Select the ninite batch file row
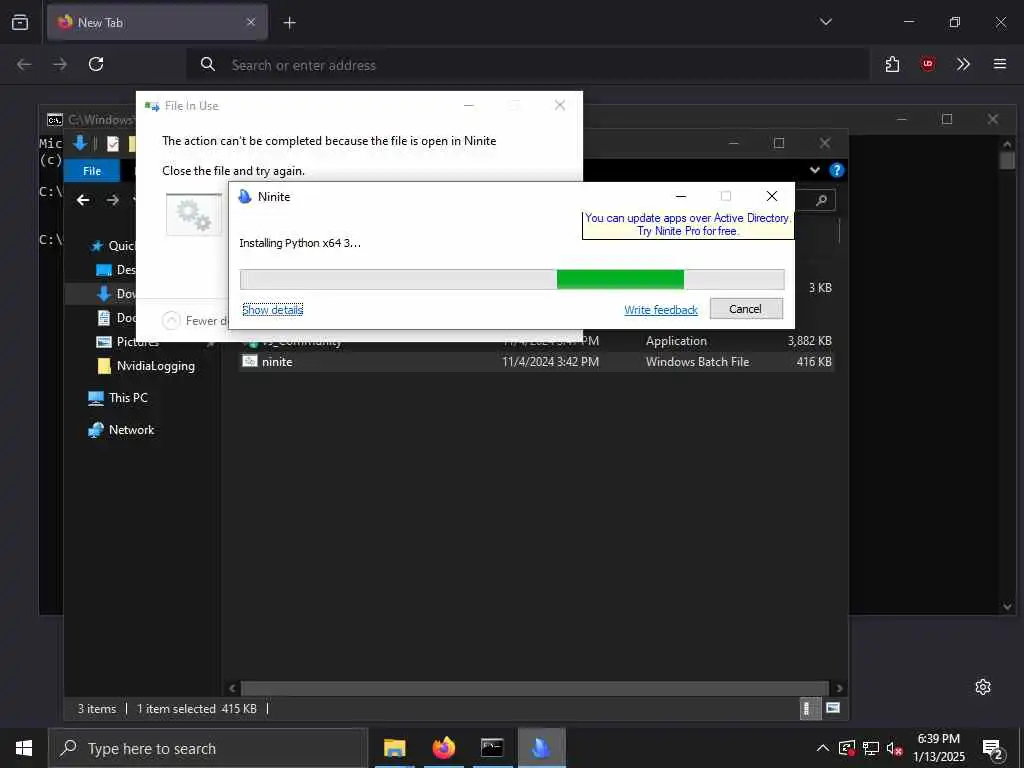 [x=537, y=362]
